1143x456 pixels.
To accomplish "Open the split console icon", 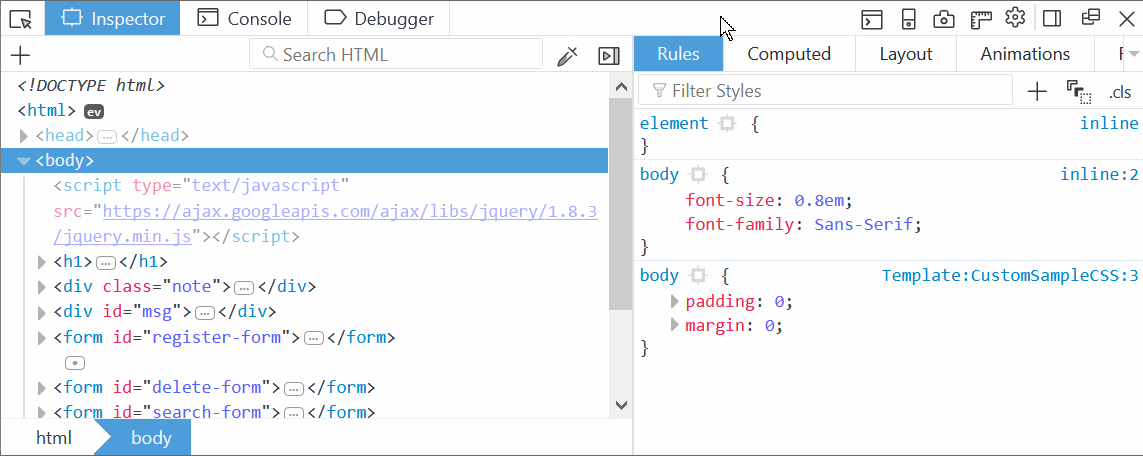I will coord(872,18).
